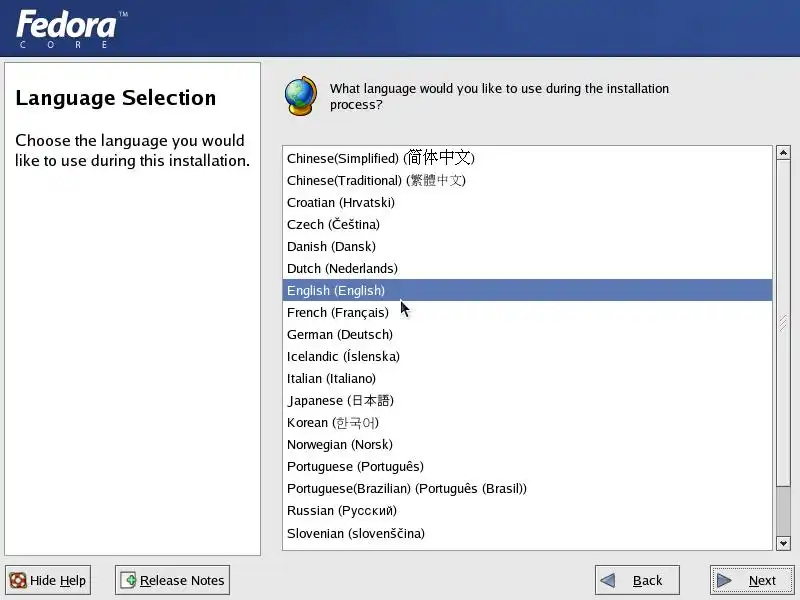Image resolution: width=800 pixels, height=600 pixels.
Task: Choose Italian (Italiano) from the list
Action: click(527, 379)
